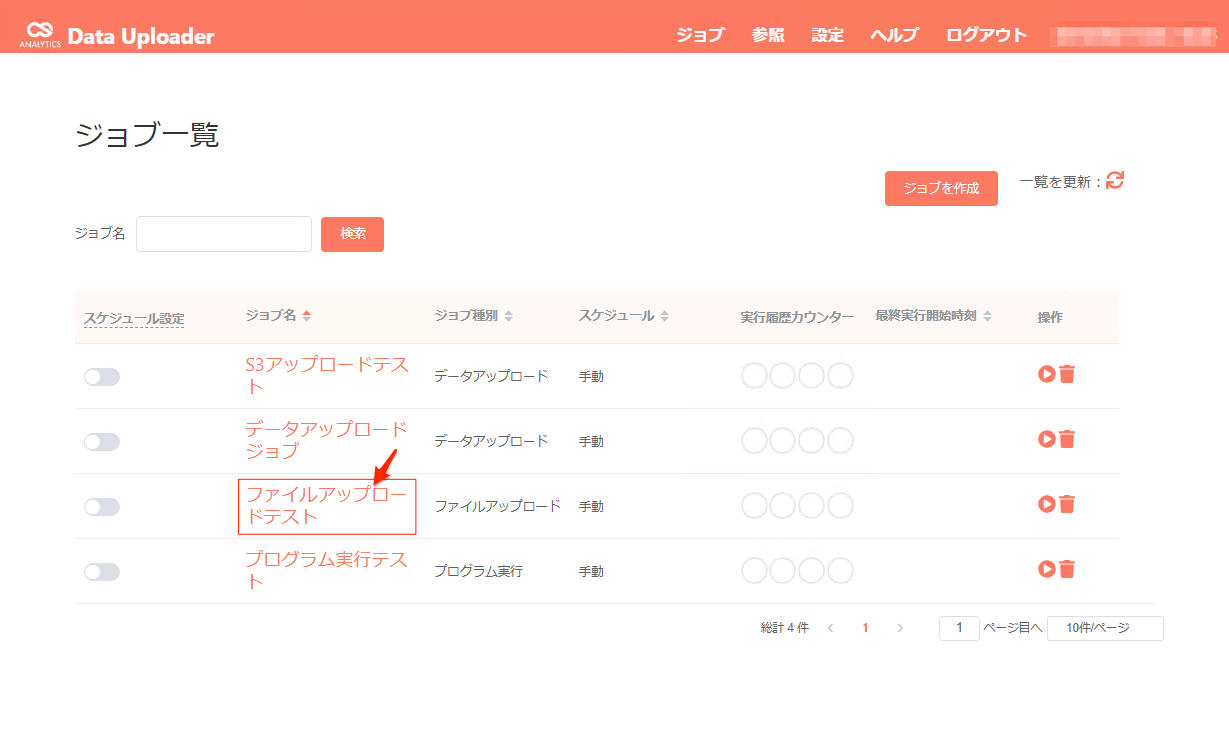Open the ファイルアップロードテスト job link
Screen dimensions: 1229x743
(326, 506)
